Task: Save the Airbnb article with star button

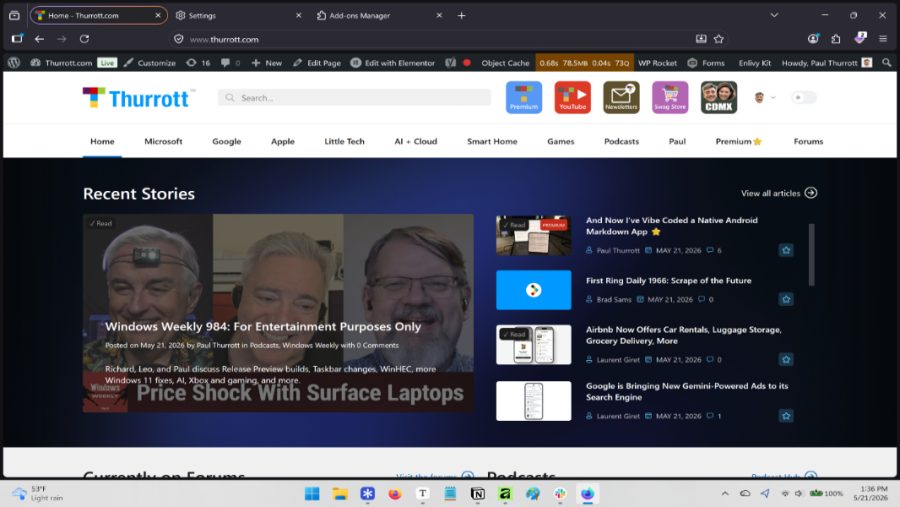Action: [786, 359]
